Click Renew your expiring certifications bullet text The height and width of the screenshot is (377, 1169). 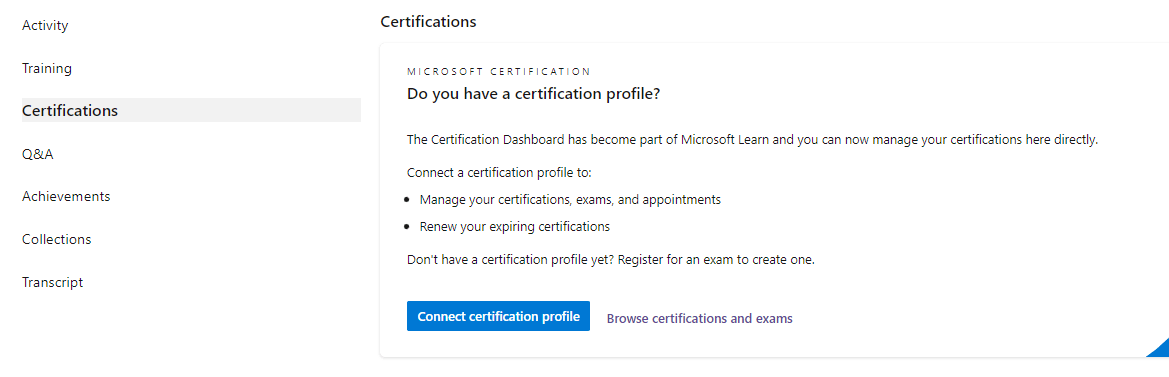[515, 226]
